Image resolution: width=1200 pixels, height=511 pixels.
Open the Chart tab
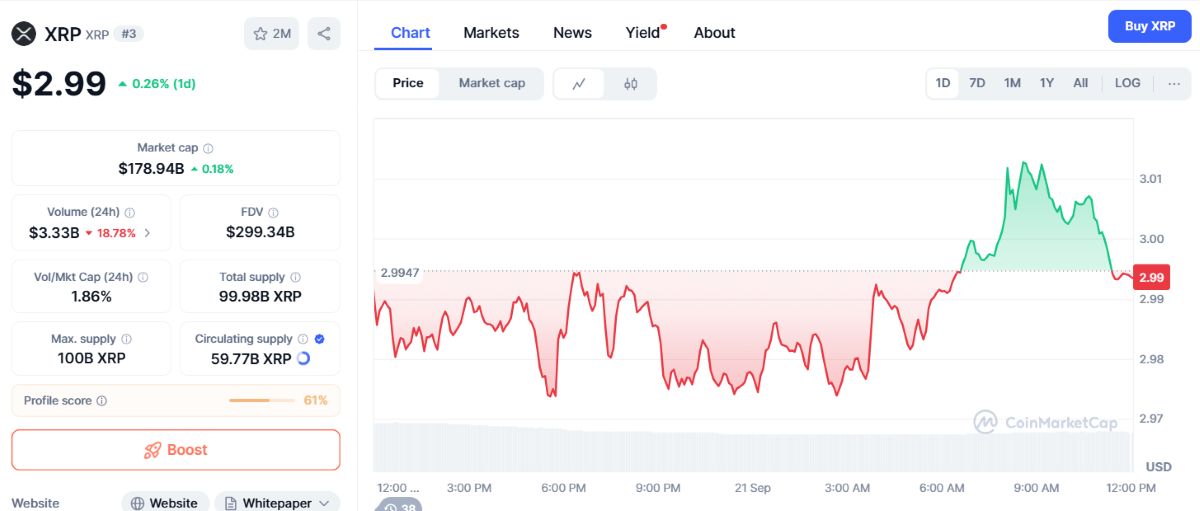(410, 32)
